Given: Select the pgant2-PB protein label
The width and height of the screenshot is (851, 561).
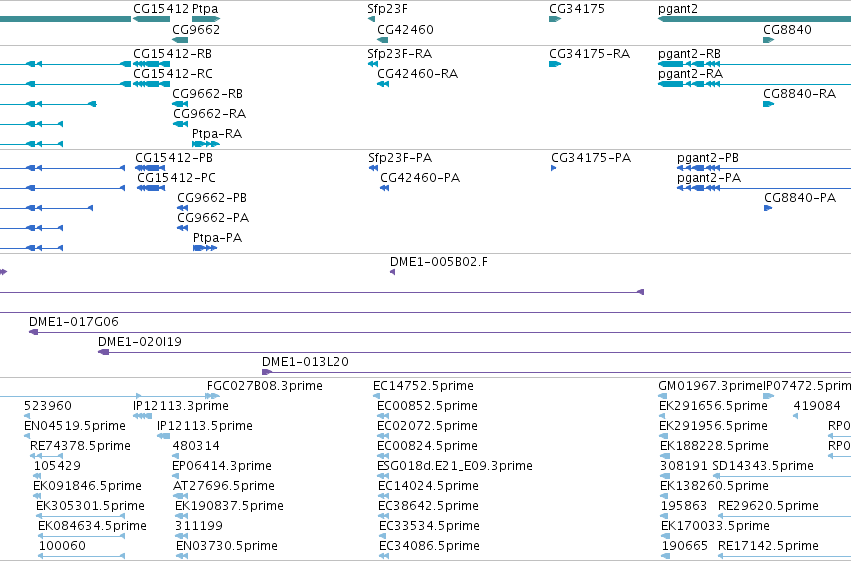Looking at the screenshot, I should 708,158.
